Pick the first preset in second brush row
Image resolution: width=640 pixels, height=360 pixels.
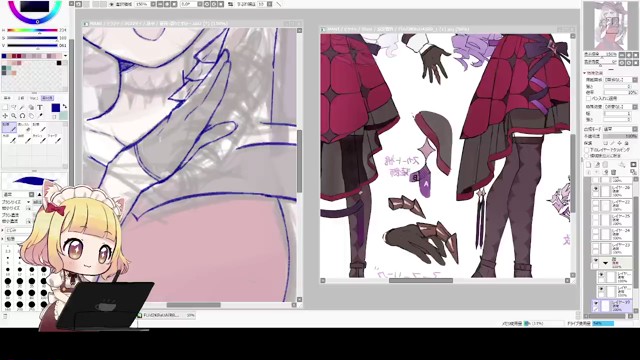[x=9, y=139]
